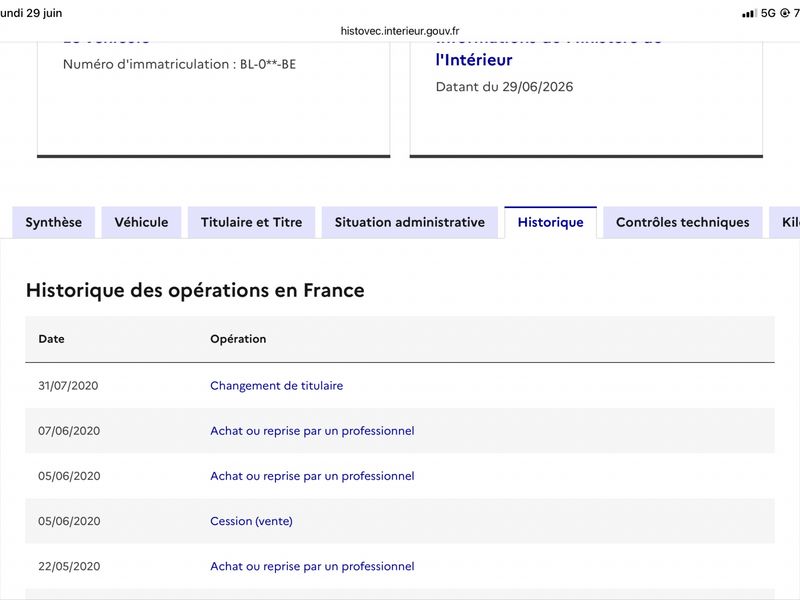800x600 pixels.
Task: Tap the histovec.interieur.gouv.fr address bar
Action: (x=400, y=31)
